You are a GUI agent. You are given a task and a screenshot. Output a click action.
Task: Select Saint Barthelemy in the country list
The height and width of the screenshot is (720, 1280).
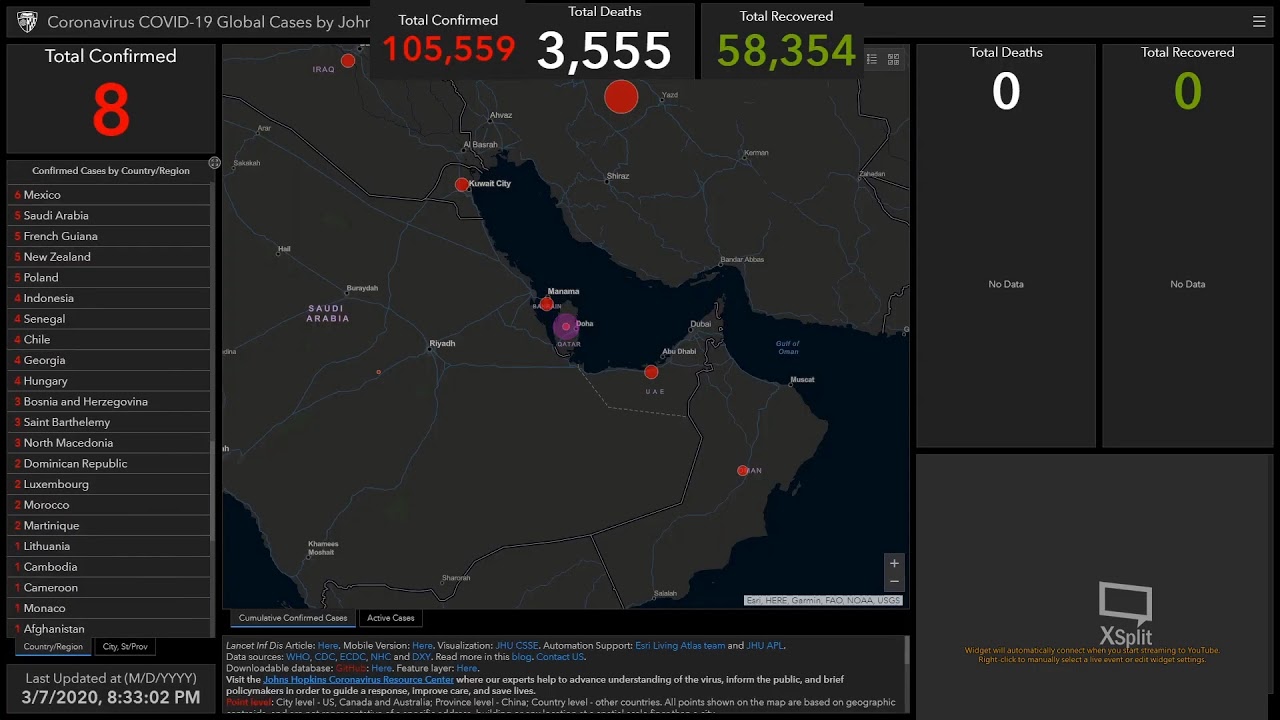pyautogui.click(x=110, y=422)
